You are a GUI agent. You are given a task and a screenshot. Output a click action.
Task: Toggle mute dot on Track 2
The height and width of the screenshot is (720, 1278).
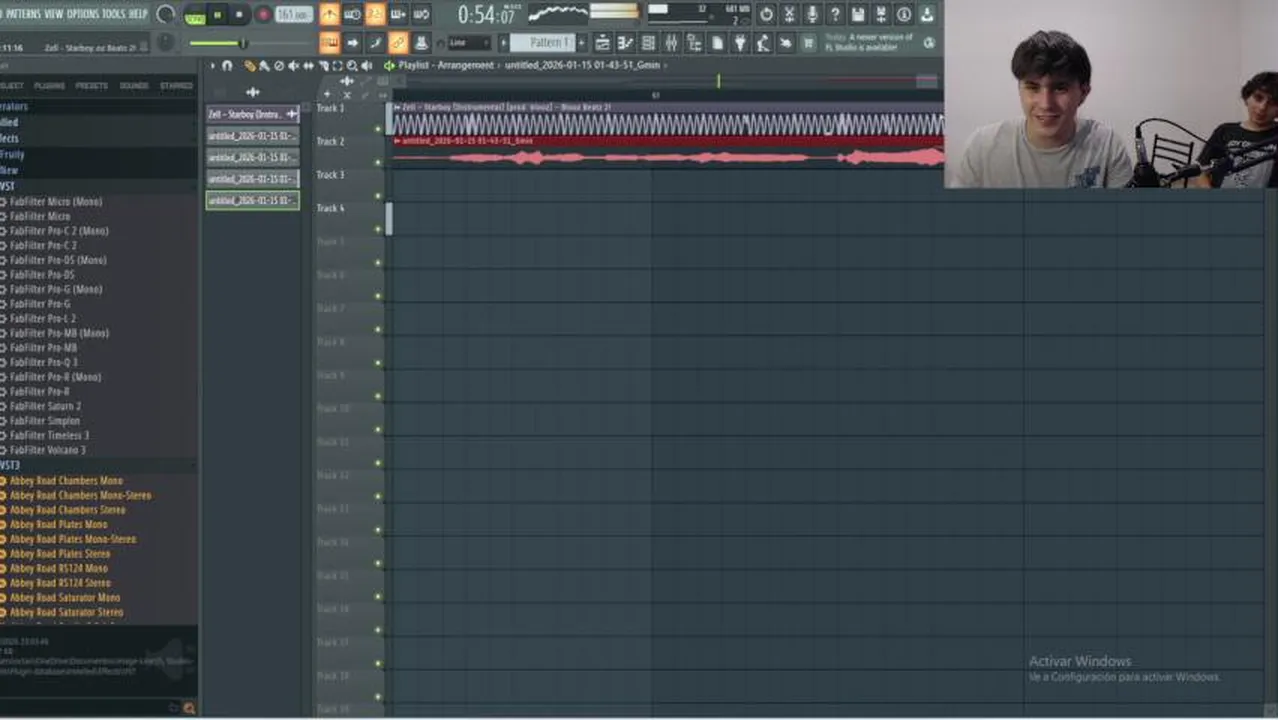(x=378, y=162)
